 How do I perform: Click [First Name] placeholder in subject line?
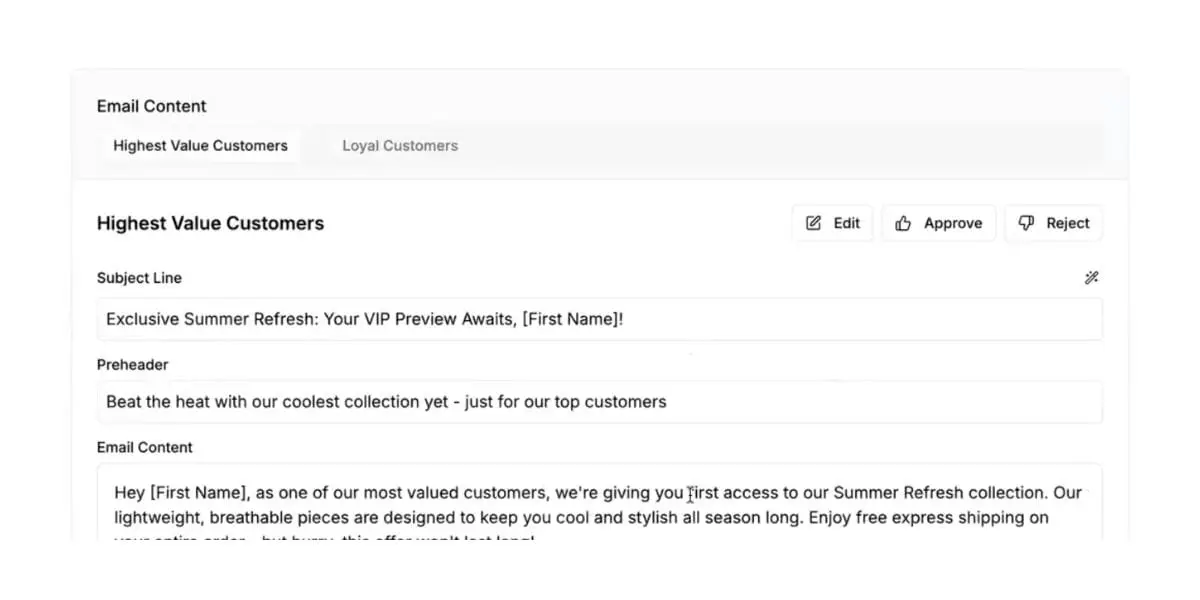click(x=570, y=319)
